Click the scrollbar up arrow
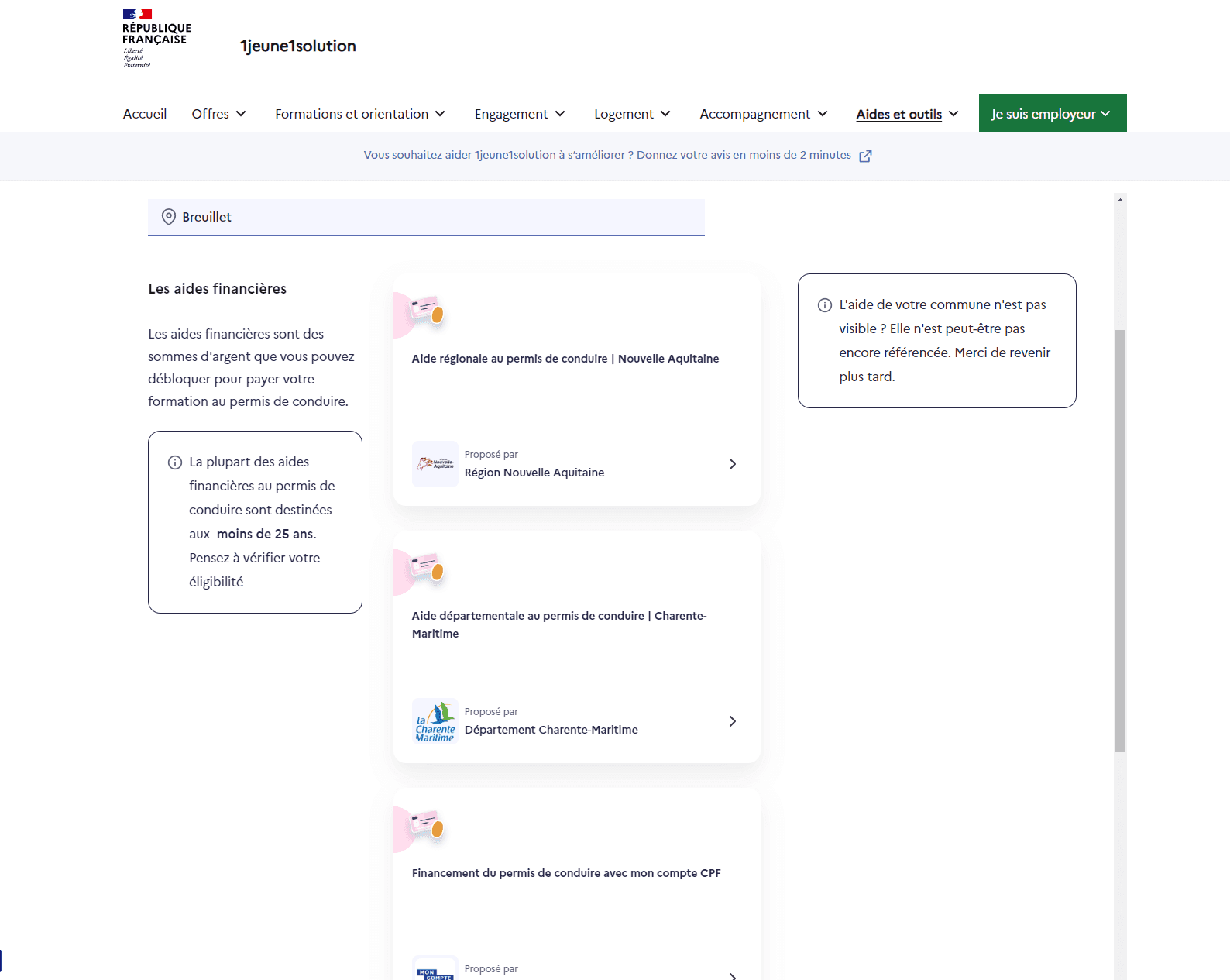 click(x=1120, y=200)
